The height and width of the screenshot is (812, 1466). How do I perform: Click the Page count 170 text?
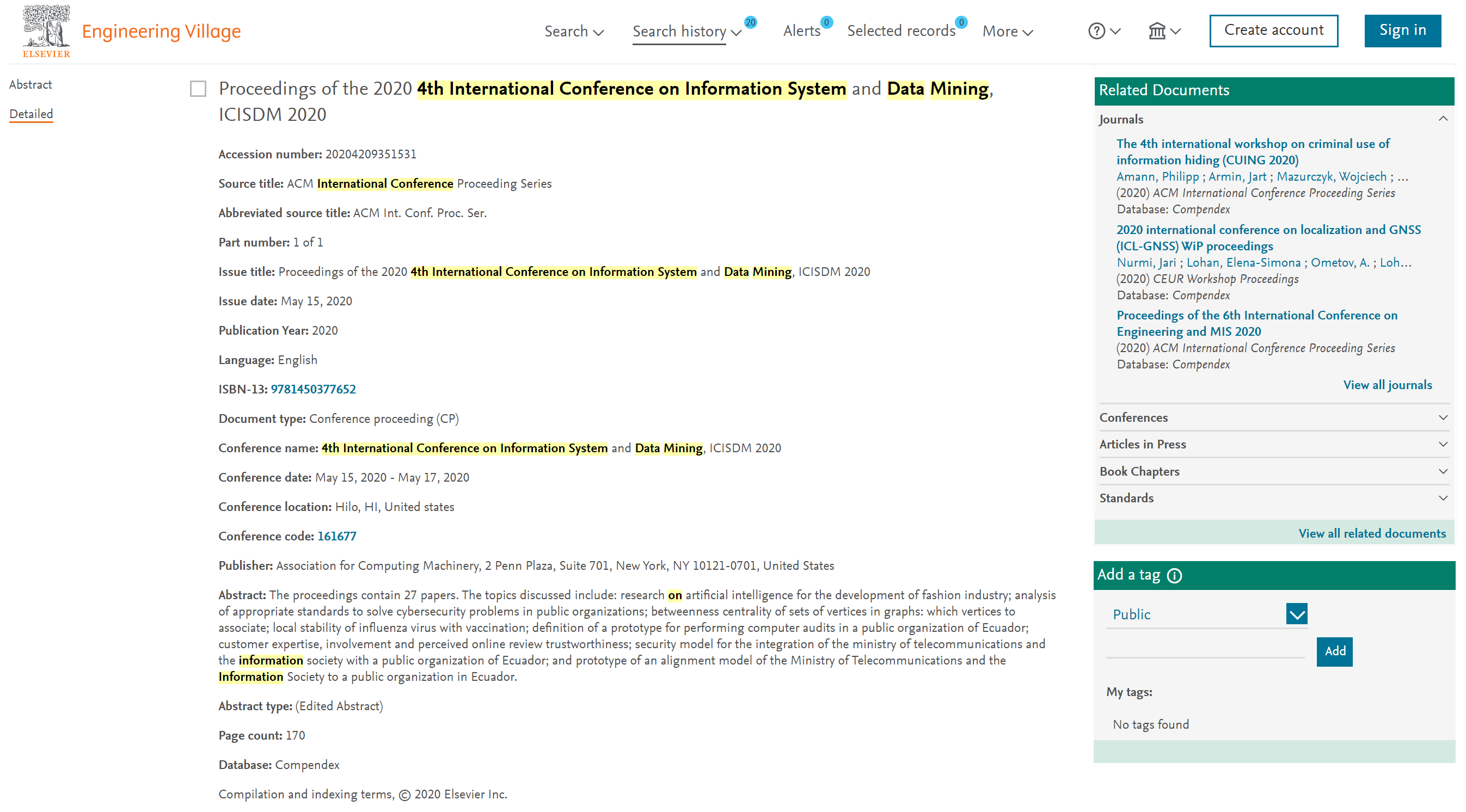(262, 736)
